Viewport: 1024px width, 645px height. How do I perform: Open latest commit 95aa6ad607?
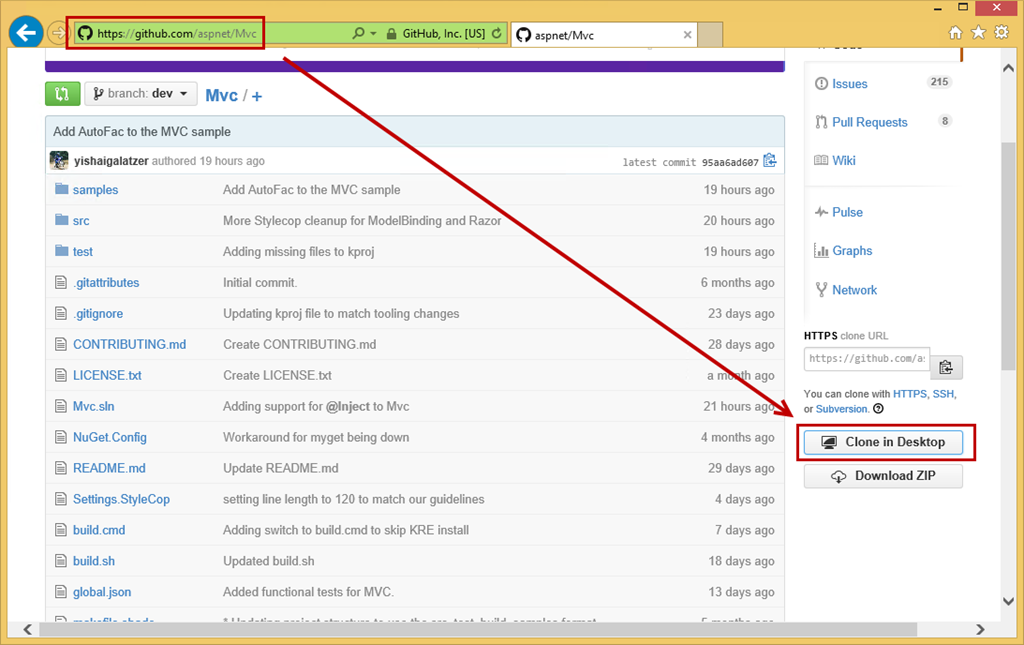click(x=730, y=163)
